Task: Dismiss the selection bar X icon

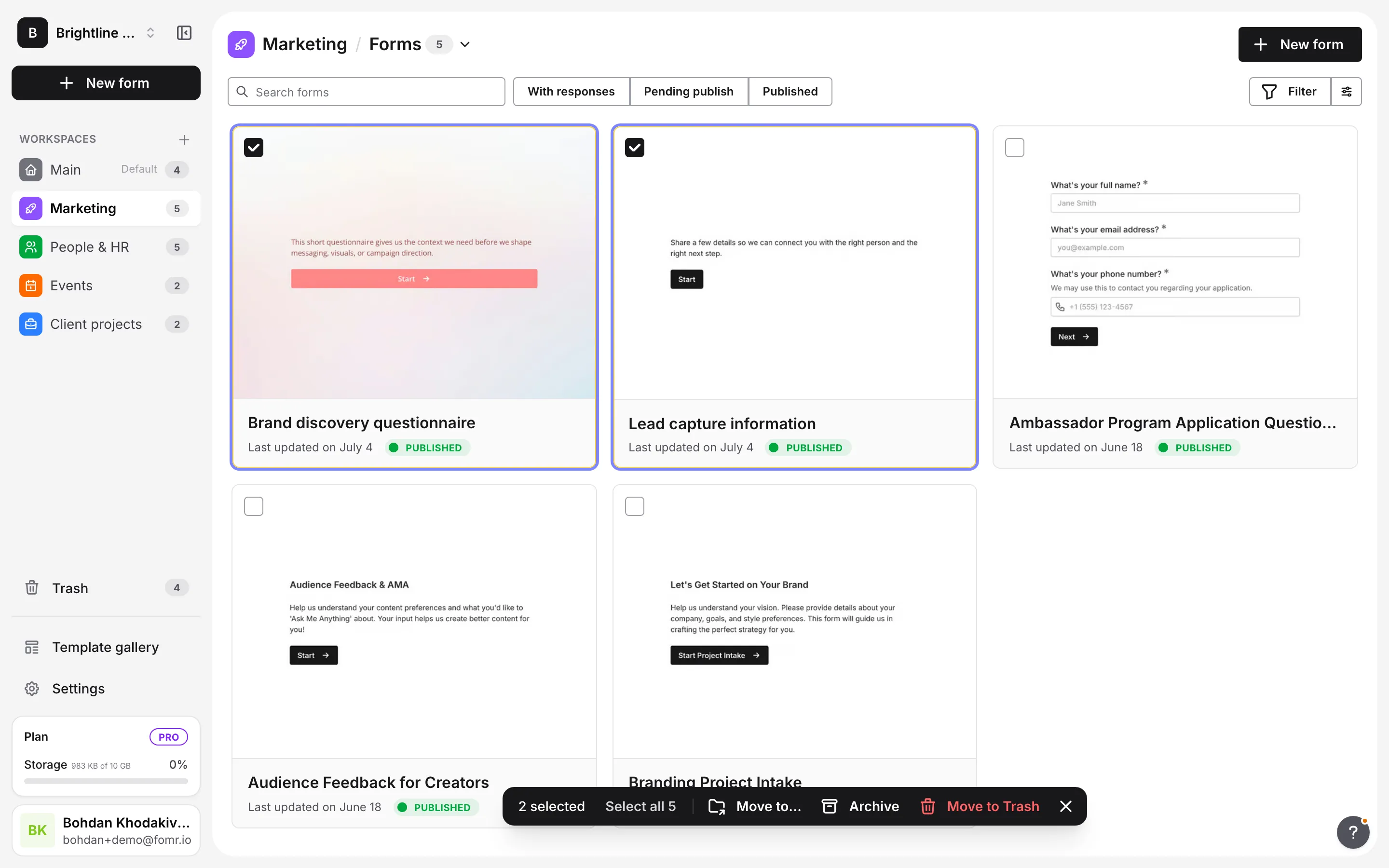Action: click(1065, 806)
